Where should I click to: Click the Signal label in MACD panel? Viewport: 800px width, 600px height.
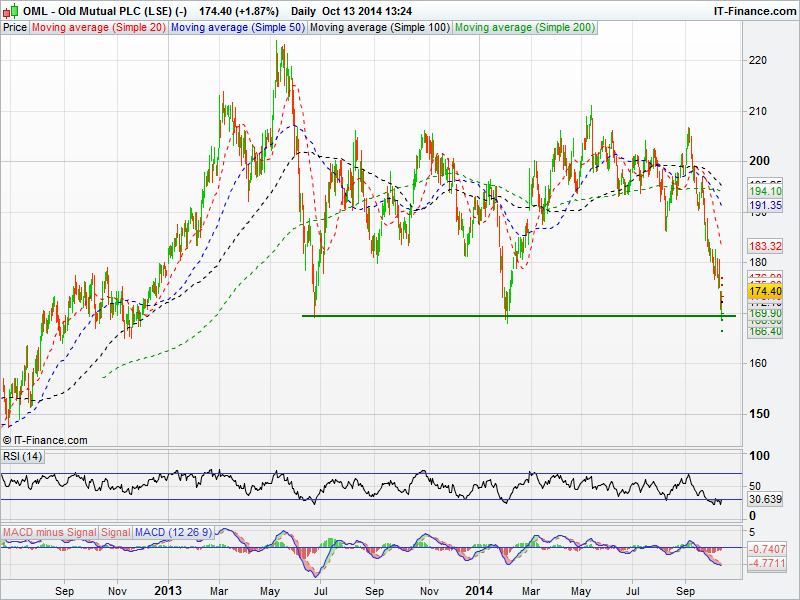[x=115, y=531]
